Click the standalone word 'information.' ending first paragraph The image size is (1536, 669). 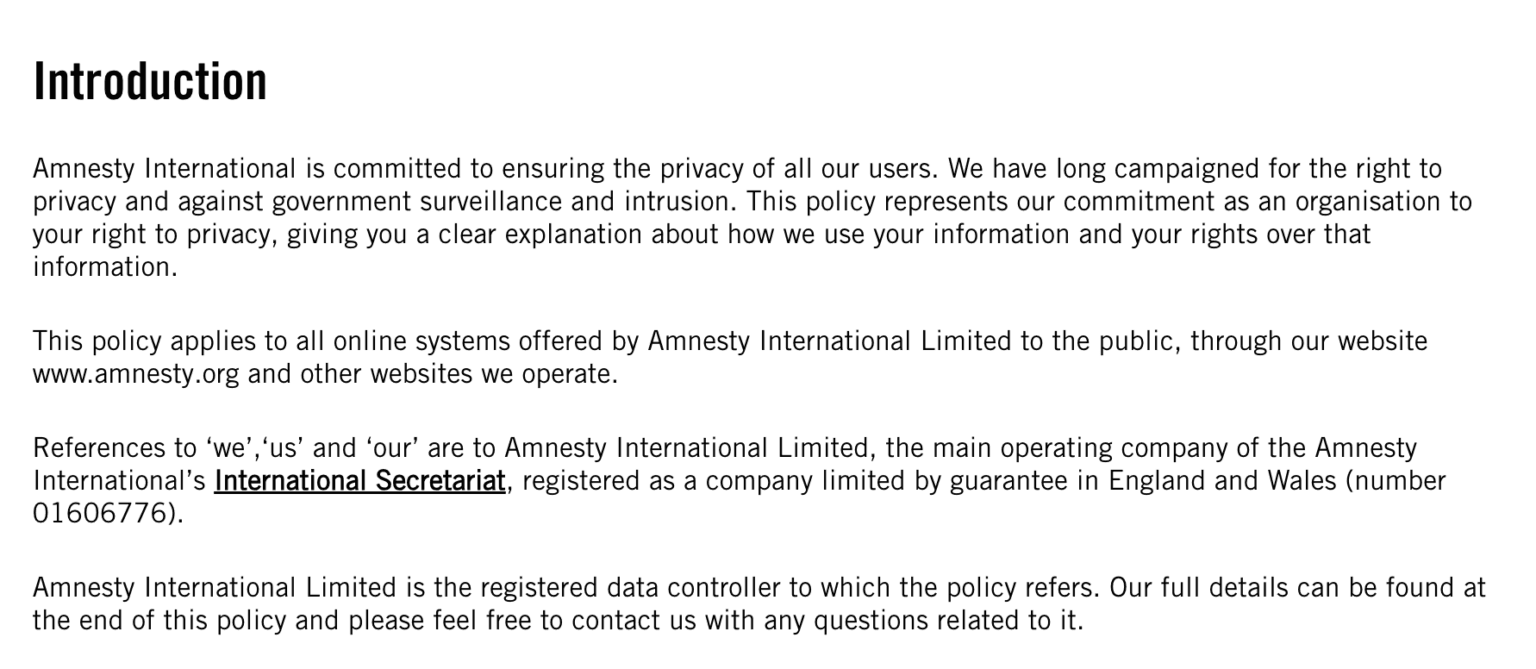coord(105,268)
